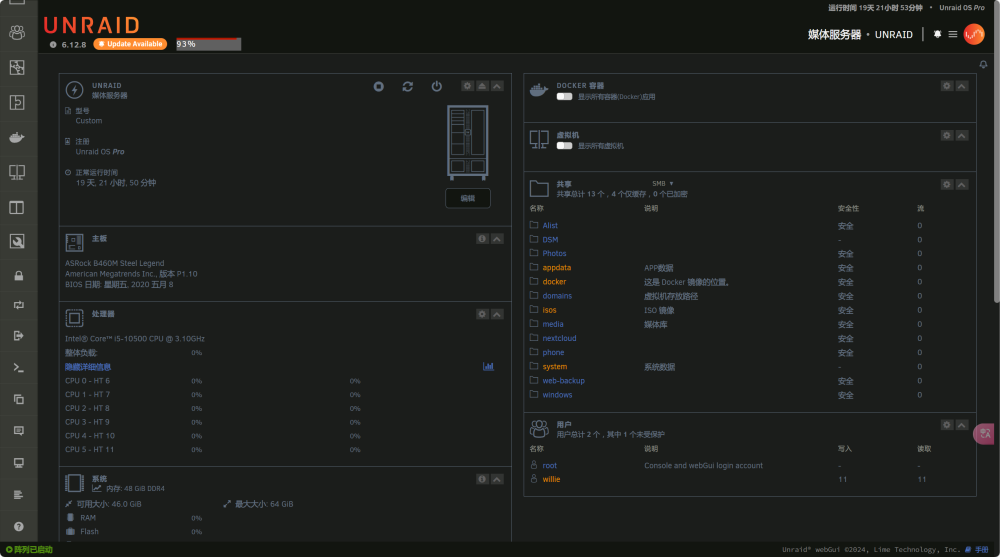The width and height of the screenshot is (1000, 557).
Task: Open the hamburger menu in the header
Action: tap(953, 34)
